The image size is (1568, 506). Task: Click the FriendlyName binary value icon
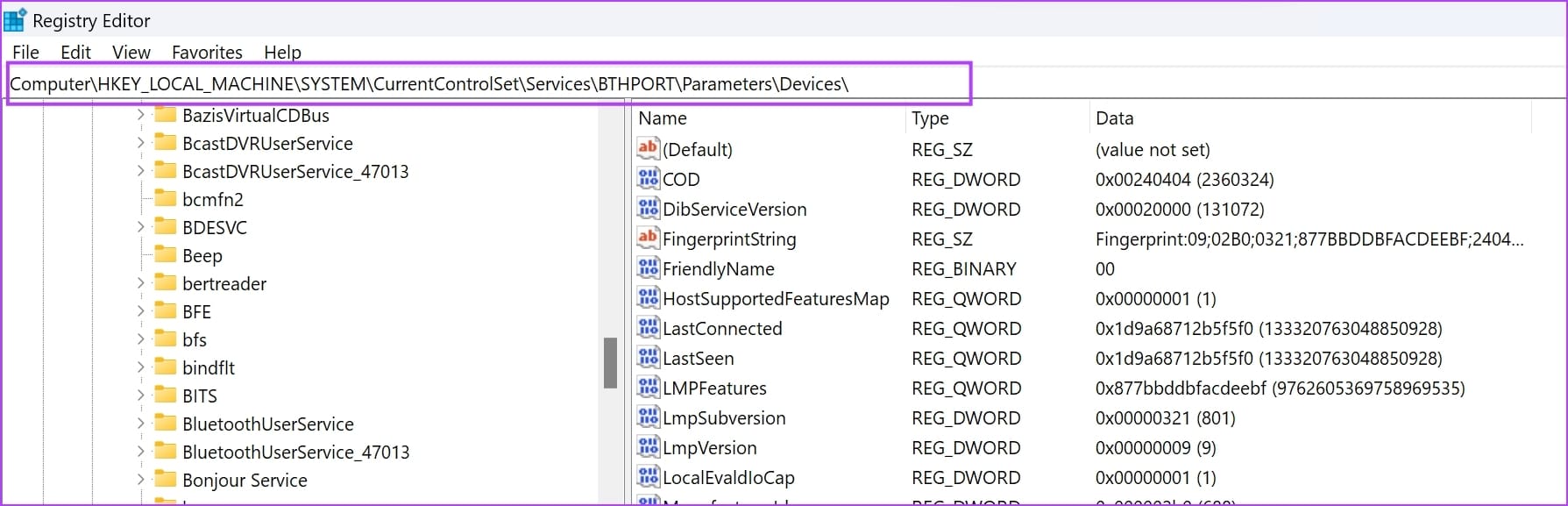point(648,268)
